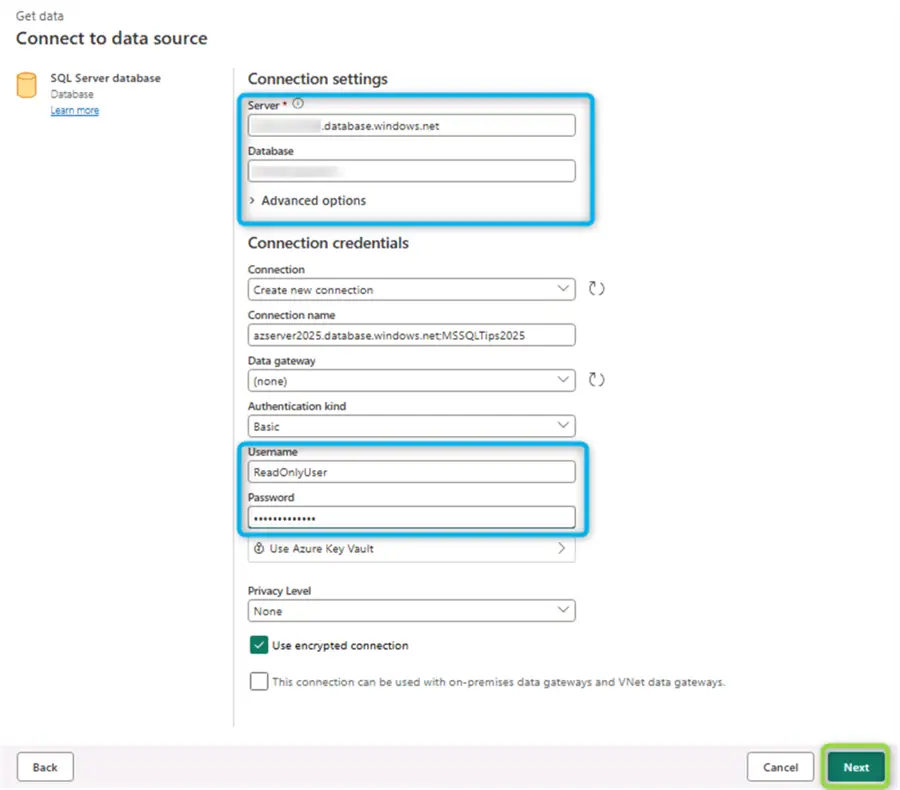The height and width of the screenshot is (790, 900).
Task: Open the Learn more link
Action: pos(75,110)
